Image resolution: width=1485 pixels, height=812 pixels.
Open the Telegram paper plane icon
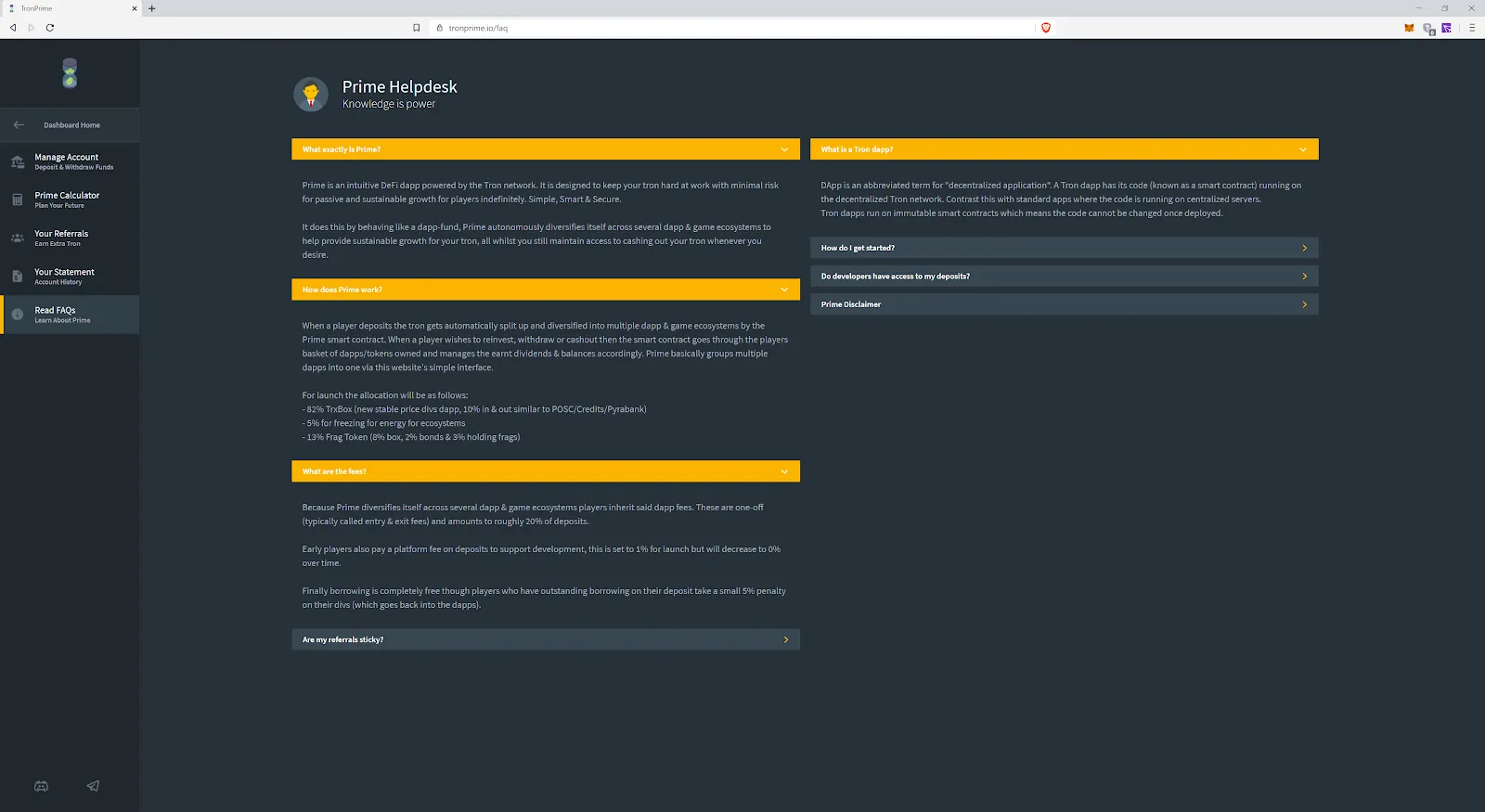(93, 786)
